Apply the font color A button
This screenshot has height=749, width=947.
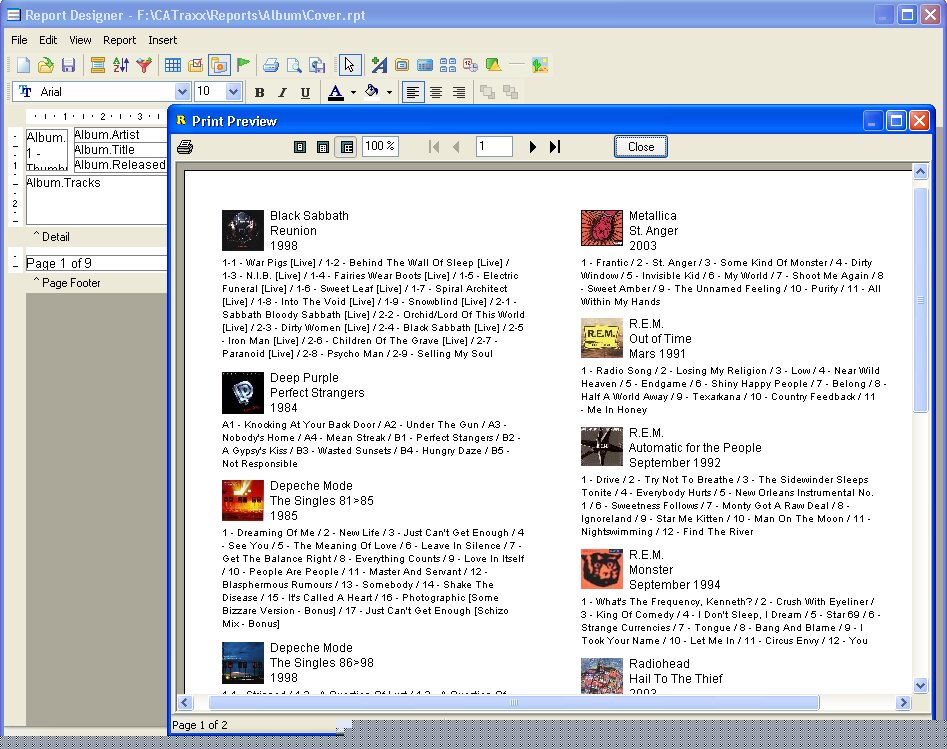336,92
